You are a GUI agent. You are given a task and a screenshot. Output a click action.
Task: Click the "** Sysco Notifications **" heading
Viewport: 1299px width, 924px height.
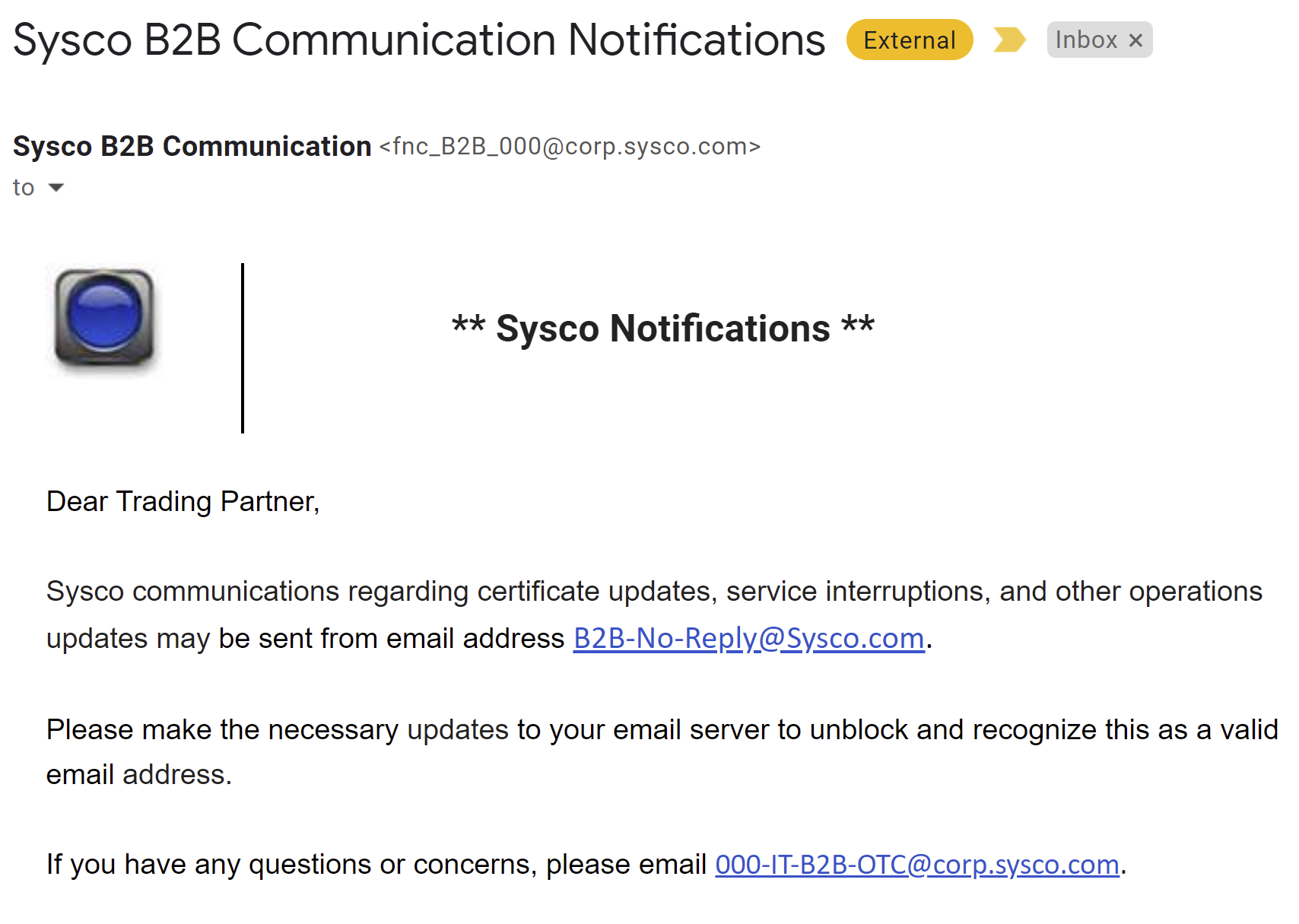[662, 329]
